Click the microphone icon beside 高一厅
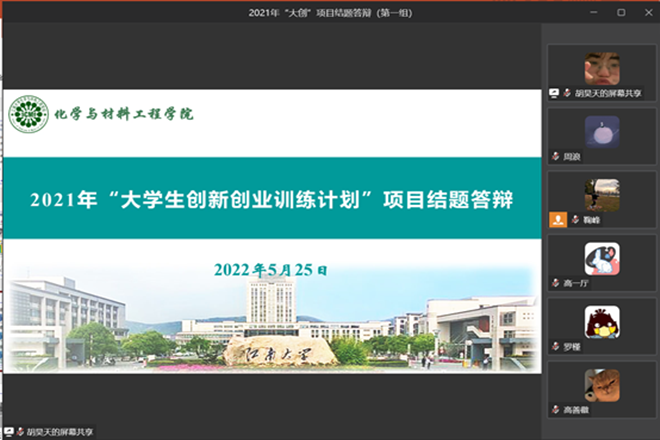Image resolution: width=660 pixels, height=440 pixels. (x=555, y=283)
